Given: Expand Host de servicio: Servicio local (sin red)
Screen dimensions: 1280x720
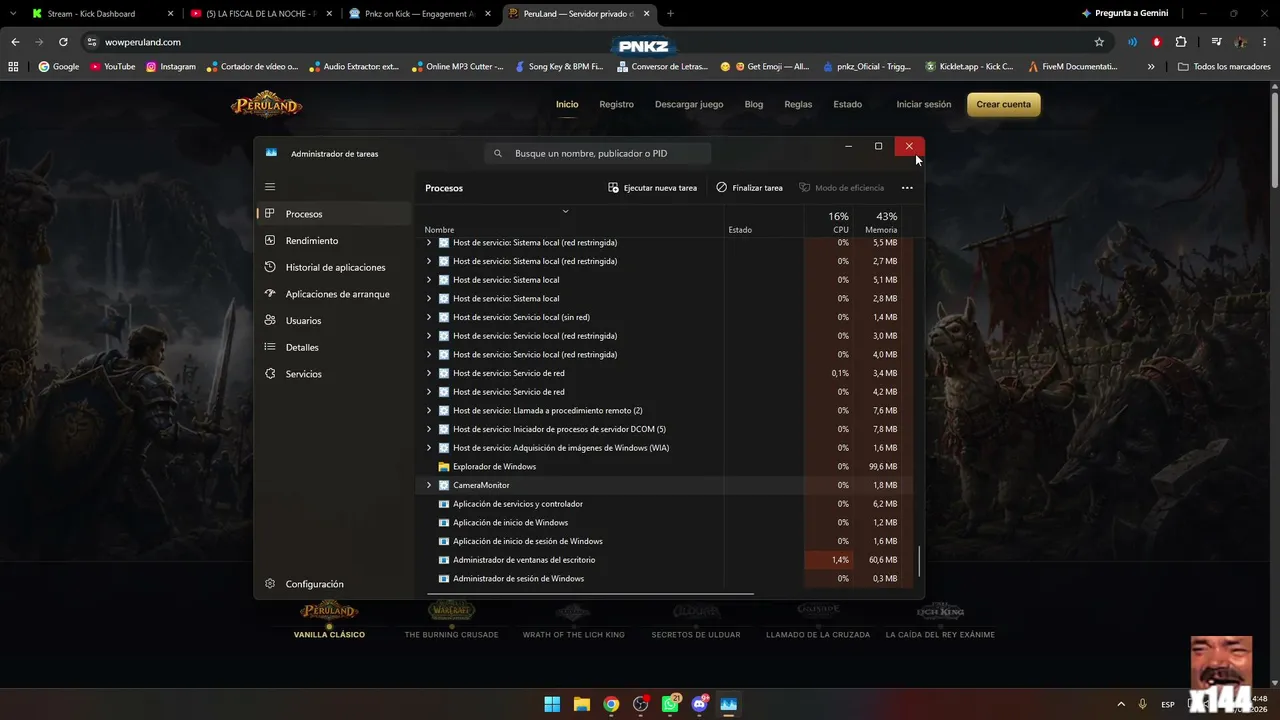Looking at the screenshot, I should coord(429,317).
